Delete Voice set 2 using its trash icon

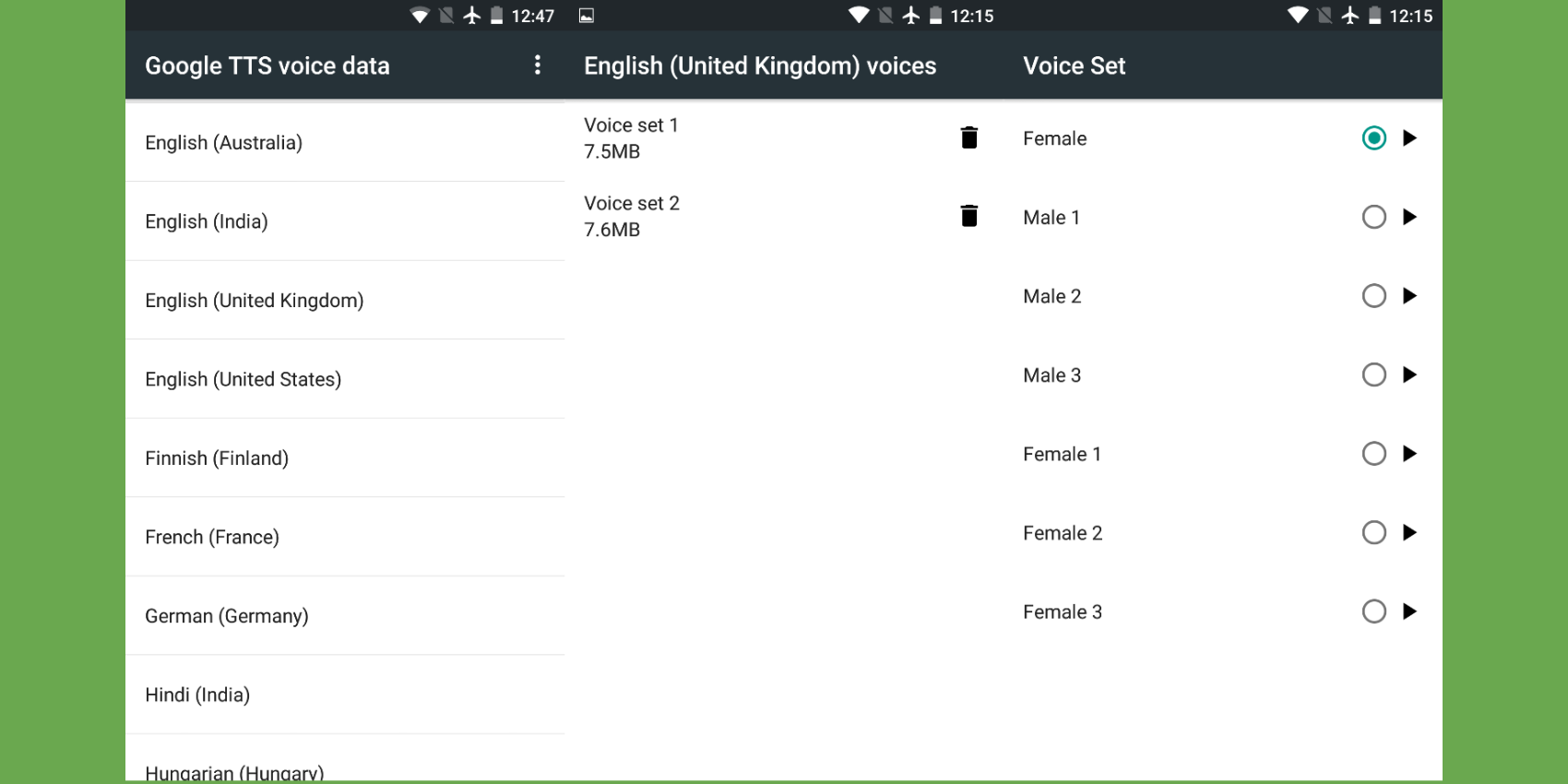[969, 215]
